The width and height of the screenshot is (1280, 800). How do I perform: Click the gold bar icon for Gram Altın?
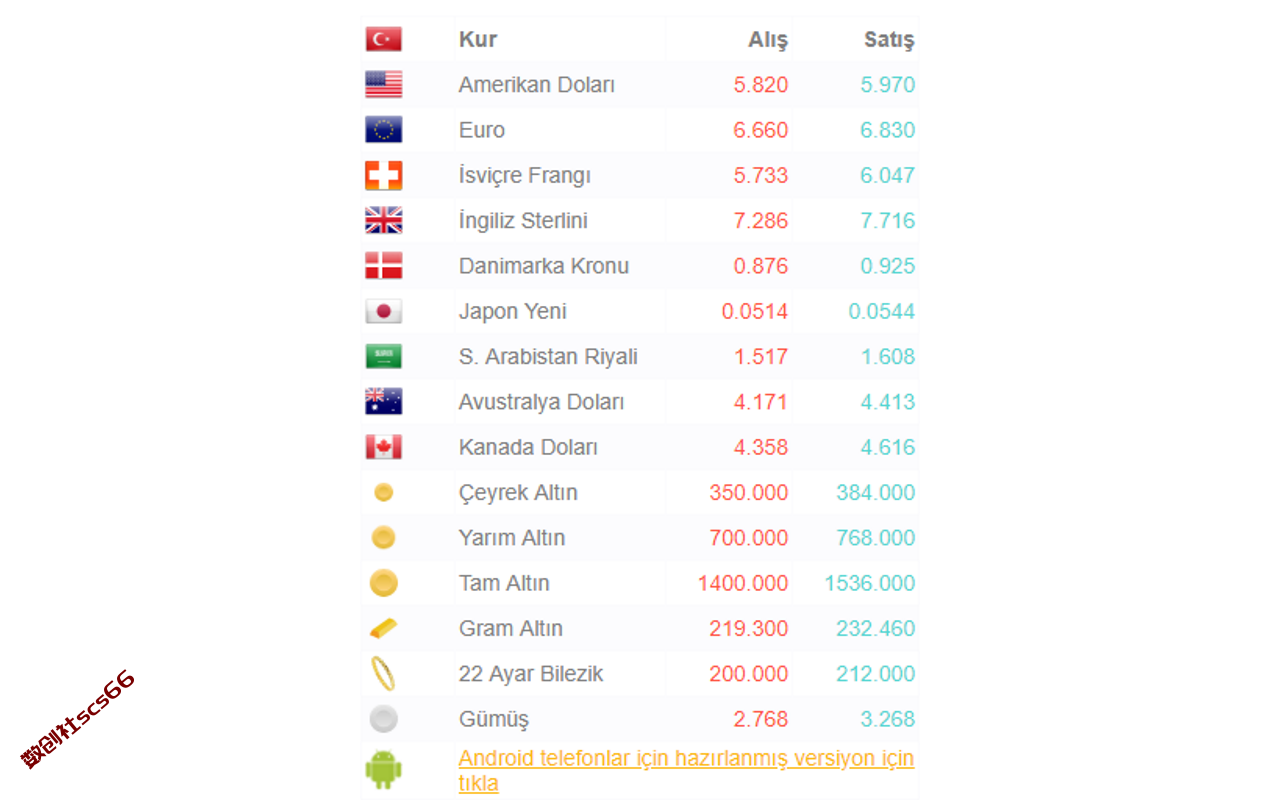383,628
